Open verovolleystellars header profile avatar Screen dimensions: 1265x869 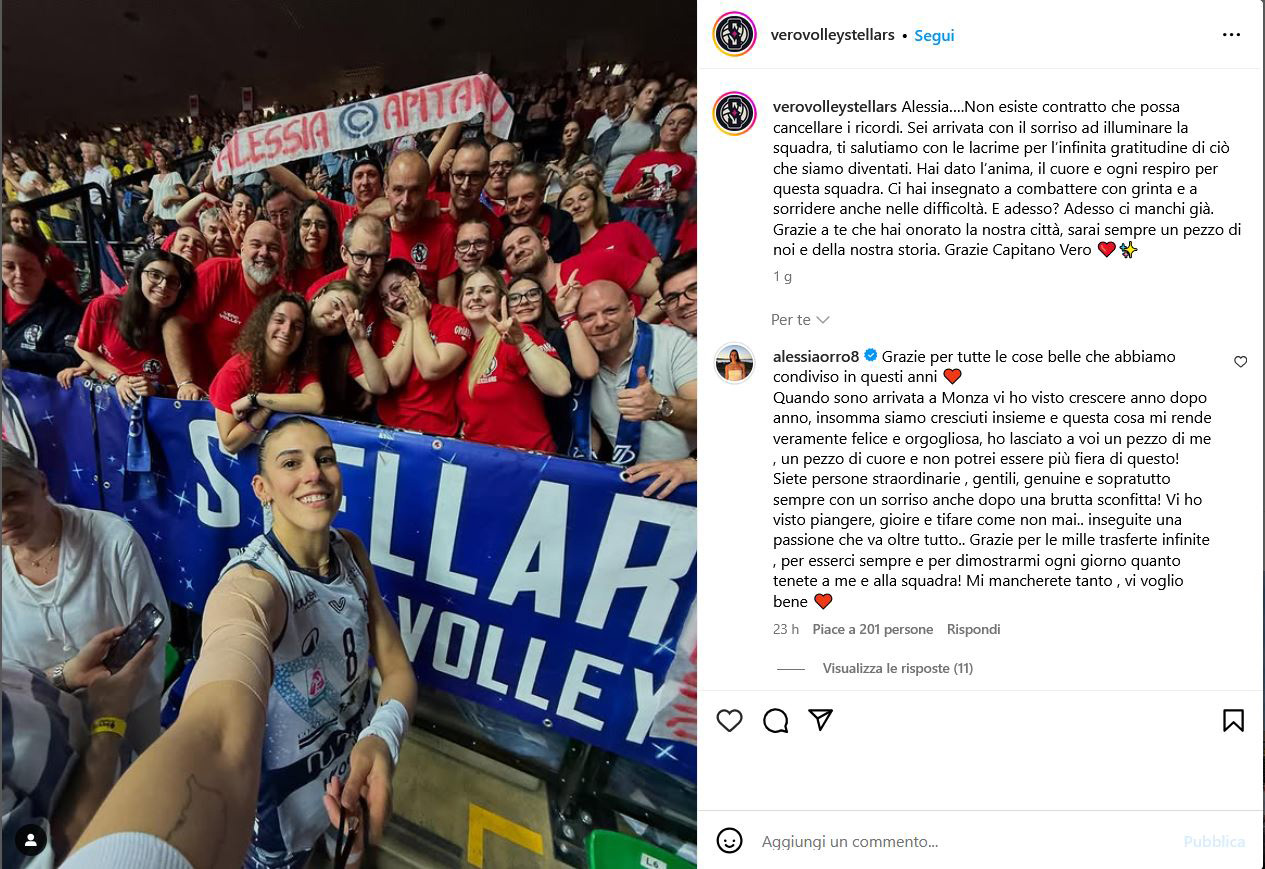(x=734, y=34)
